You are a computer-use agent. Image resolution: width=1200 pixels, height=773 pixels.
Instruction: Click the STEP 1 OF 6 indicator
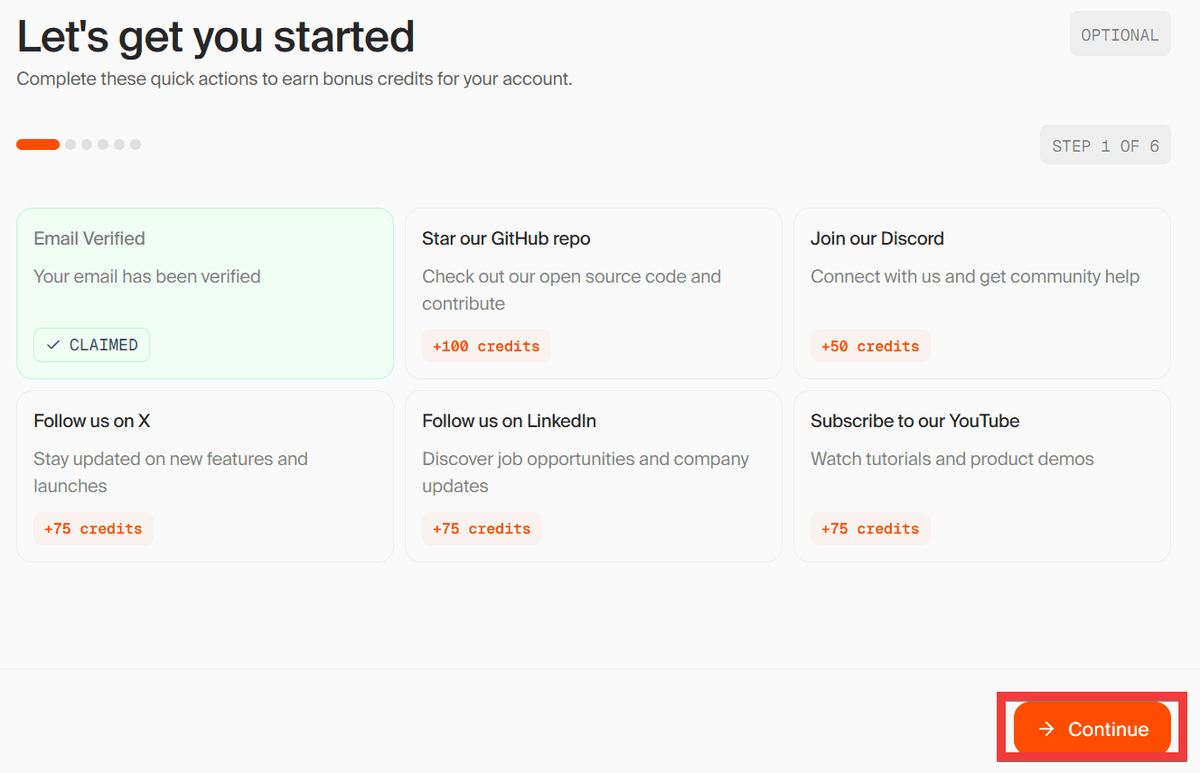point(1105,146)
